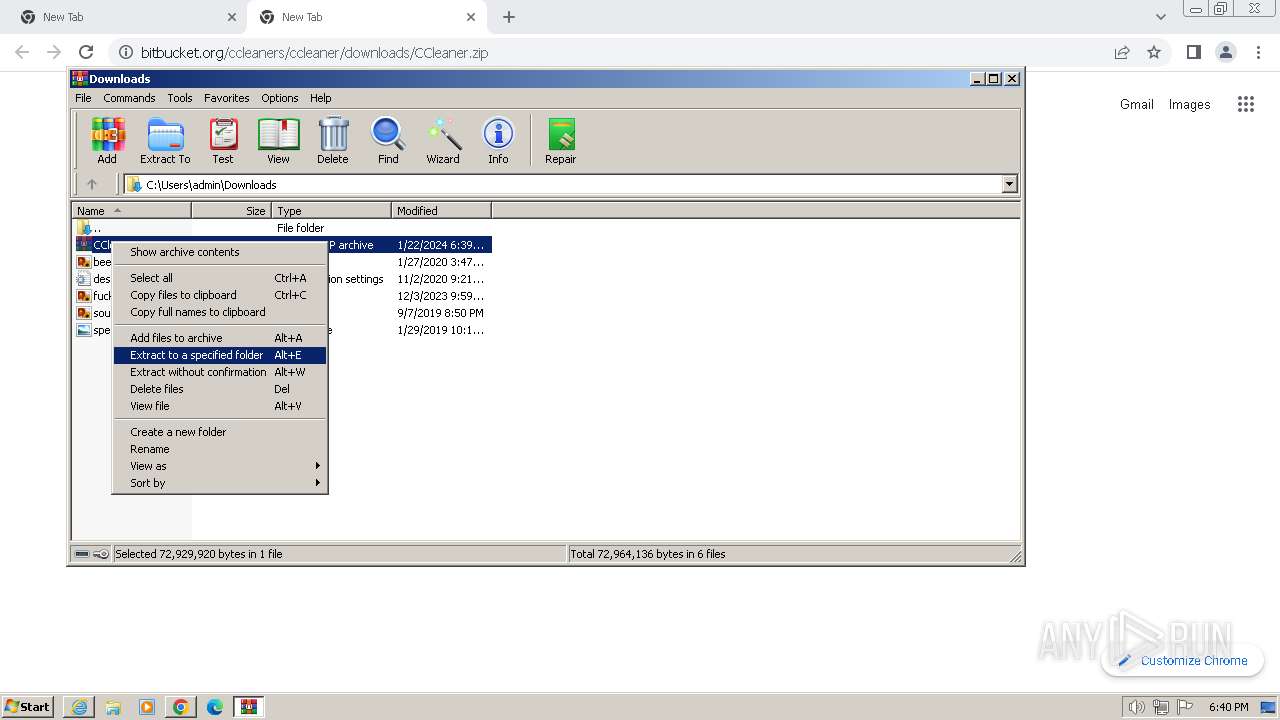Click the key icon in status bar

101,554
